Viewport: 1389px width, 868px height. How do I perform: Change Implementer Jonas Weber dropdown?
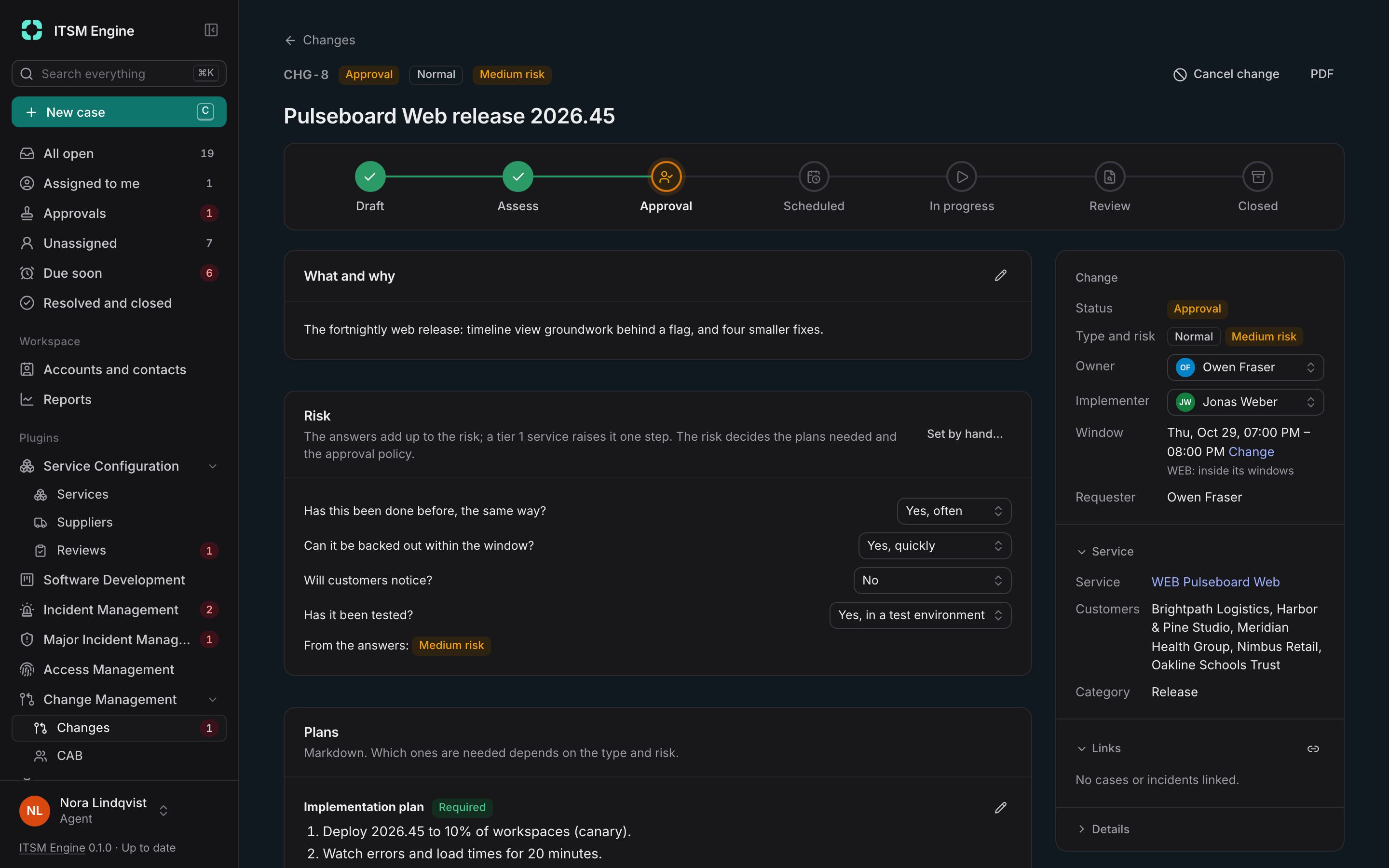[1245, 402]
